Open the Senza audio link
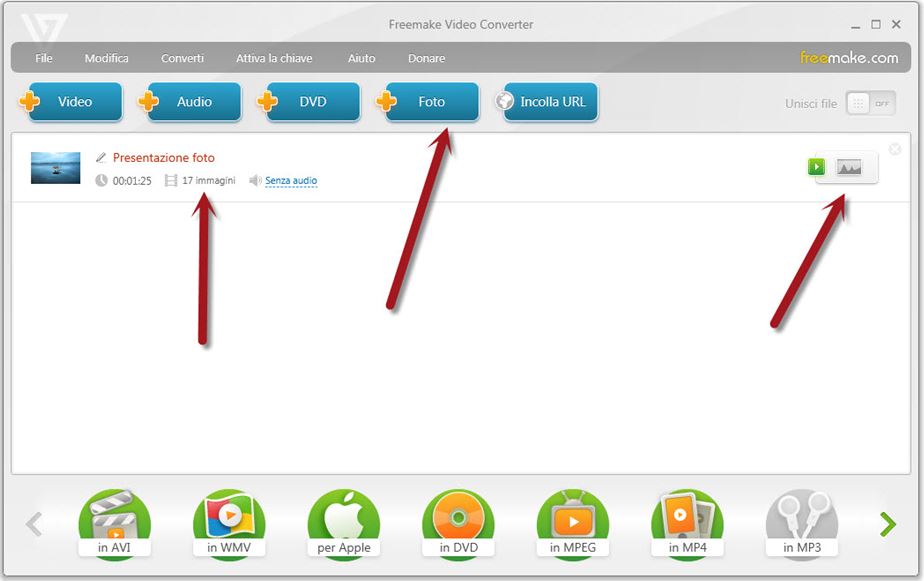924x581 pixels. [291, 180]
